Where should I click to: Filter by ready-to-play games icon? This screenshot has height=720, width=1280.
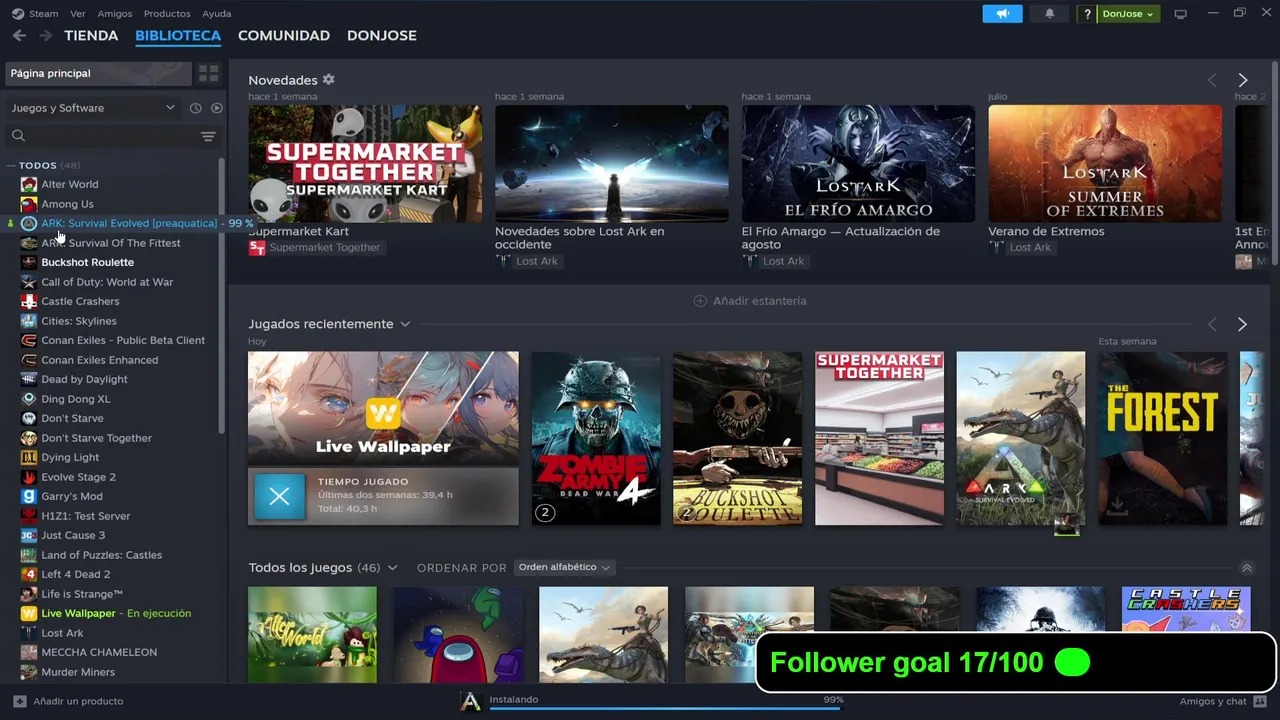point(217,108)
